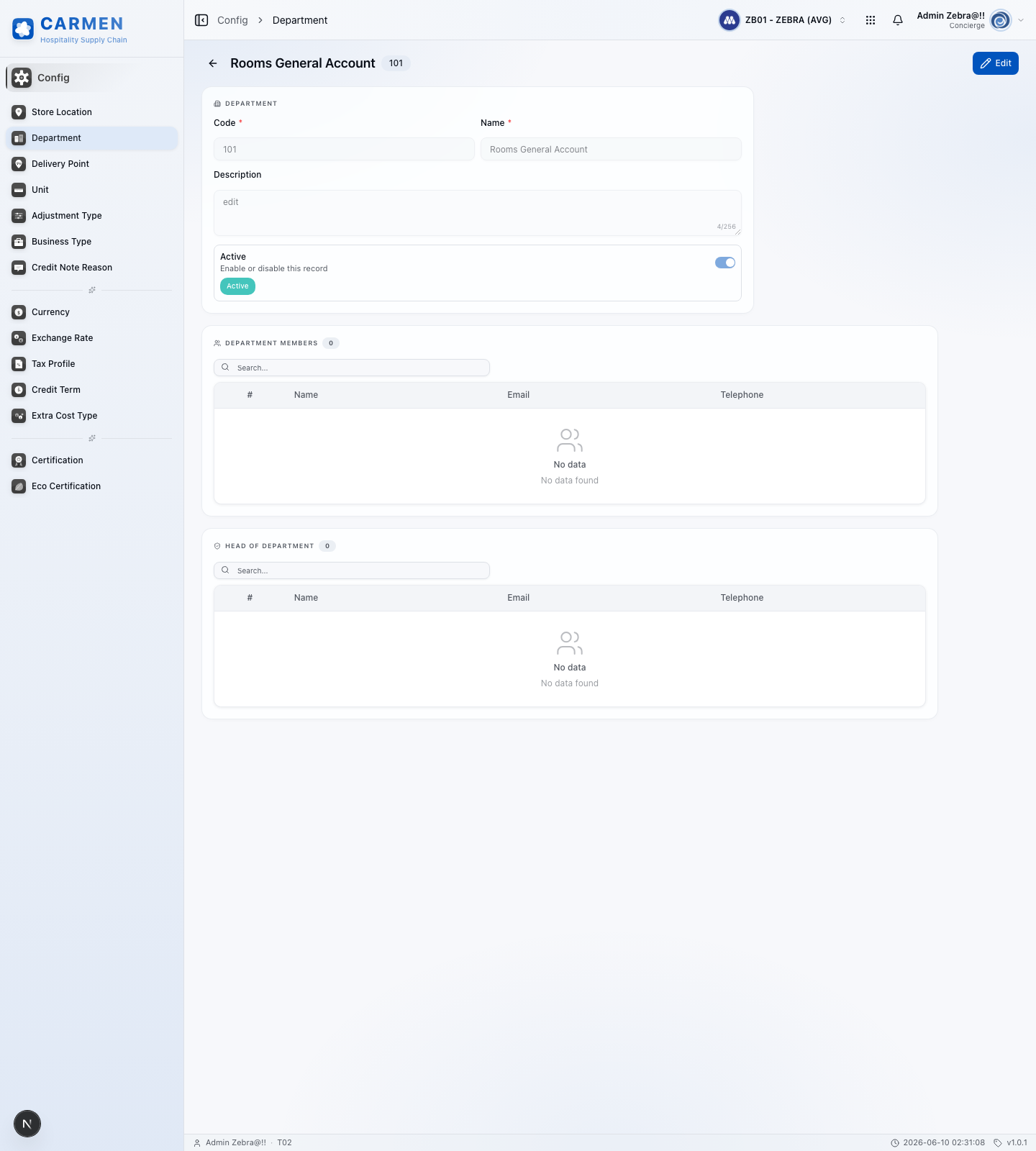This screenshot has width=1036, height=1151.
Task: Click the Exchange Rate icon
Action: (19, 338)
